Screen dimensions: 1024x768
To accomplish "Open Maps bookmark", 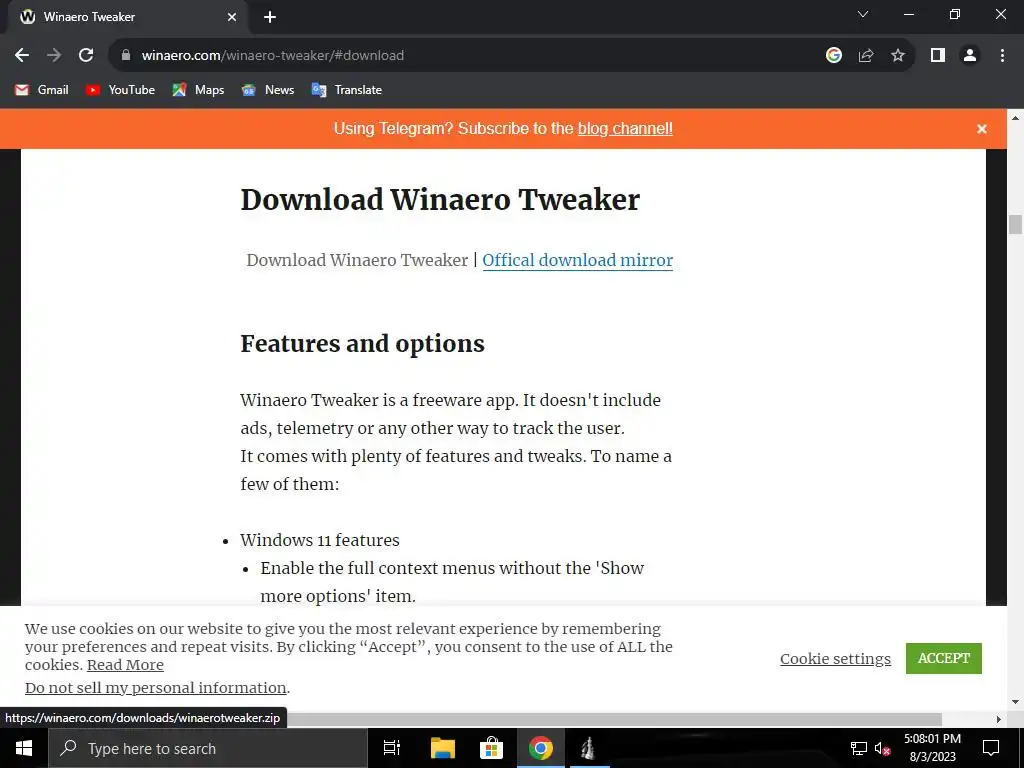I will click(198, 90).
